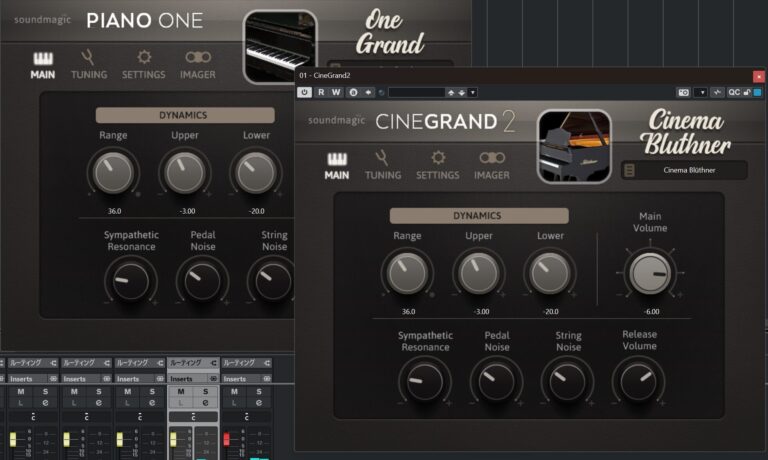Toggle the CineGrand2 plugin power button
Image resolution: width=768 pixels, height=460 pixels.
tap(304, 92)
